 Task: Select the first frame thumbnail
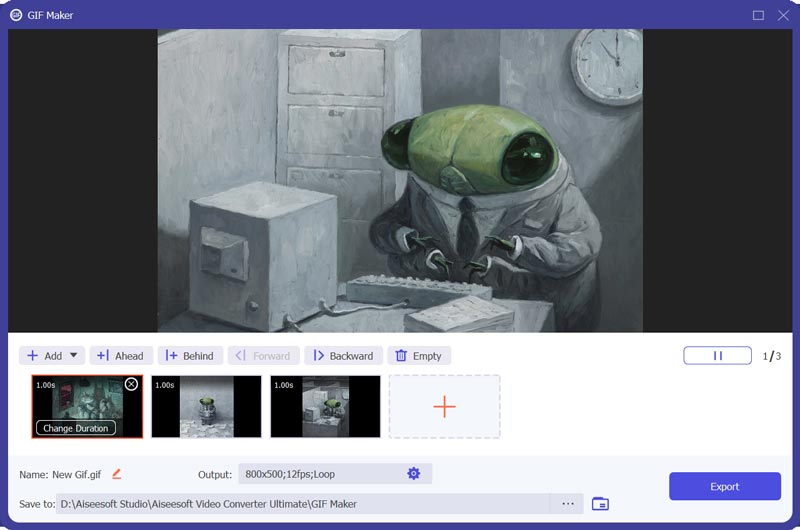[87, 407]
